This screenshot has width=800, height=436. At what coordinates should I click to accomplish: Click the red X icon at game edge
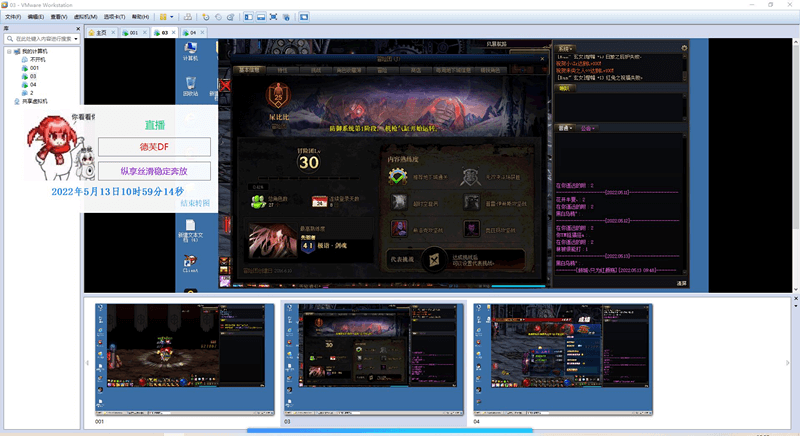pyautogui.click(x=224, y=85)
